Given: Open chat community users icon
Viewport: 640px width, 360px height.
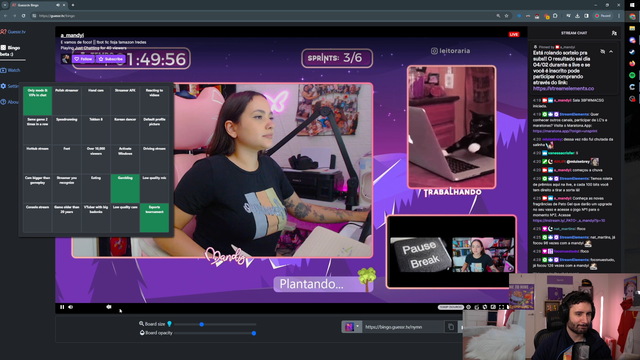Looking at the screenshot, I should click(614, 33).
